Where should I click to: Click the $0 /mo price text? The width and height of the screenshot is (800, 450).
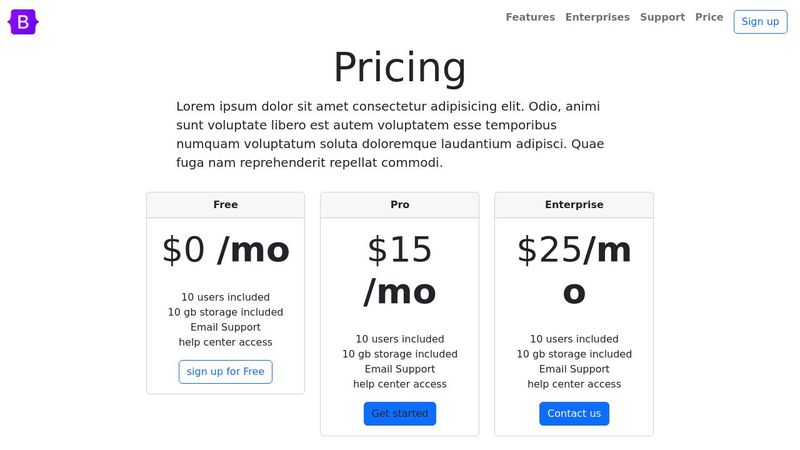(x=225, y=250)
